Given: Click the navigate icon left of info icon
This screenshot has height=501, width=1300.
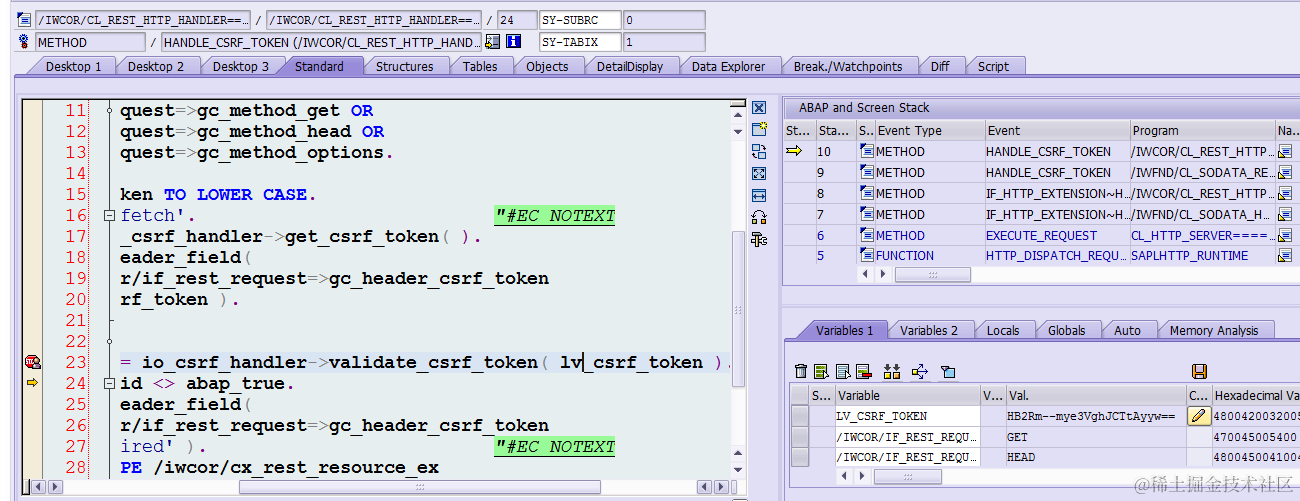Looking at the screenshot, I should click(492, 42).
